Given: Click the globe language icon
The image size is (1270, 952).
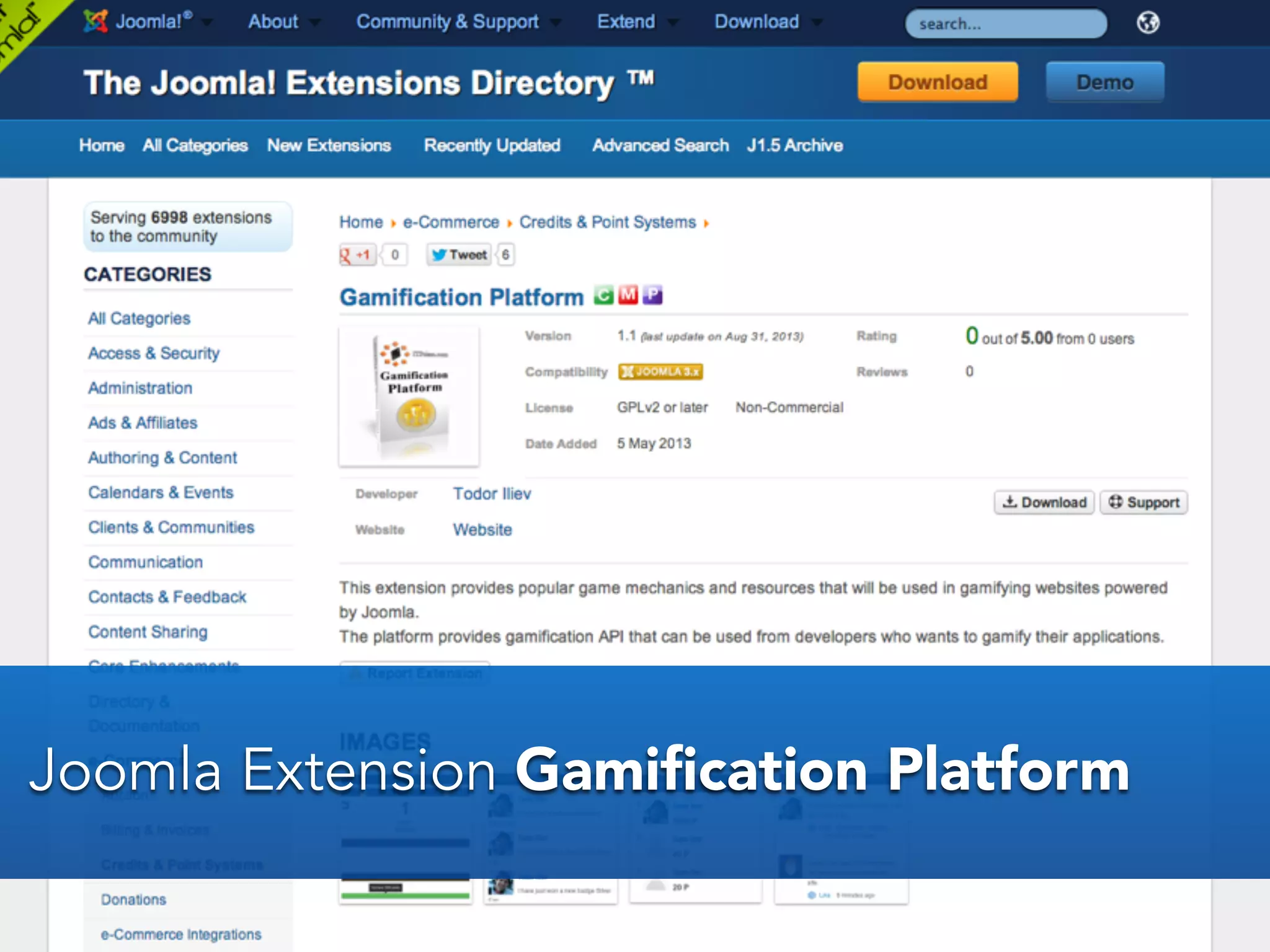Looking at the screenshot, I should pyautogui.click(x=1148, y=23).
